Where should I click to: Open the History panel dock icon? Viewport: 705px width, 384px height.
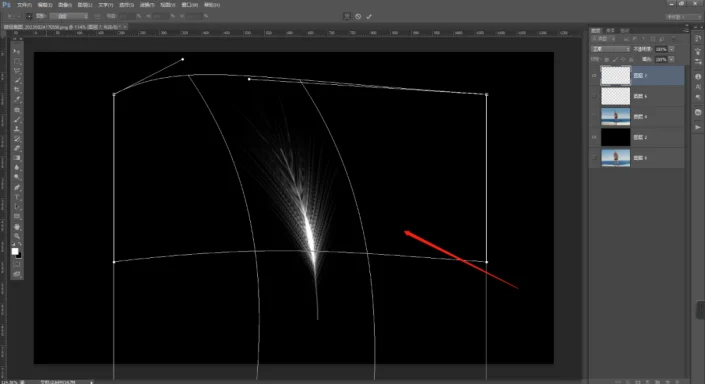pyautogui.click(x=698, y=40)
